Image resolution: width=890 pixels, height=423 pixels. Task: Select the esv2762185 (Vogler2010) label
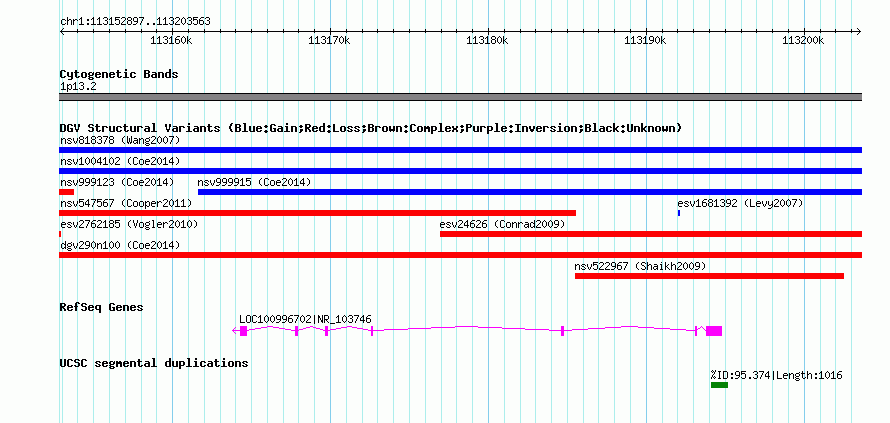[x=129, y=224]
